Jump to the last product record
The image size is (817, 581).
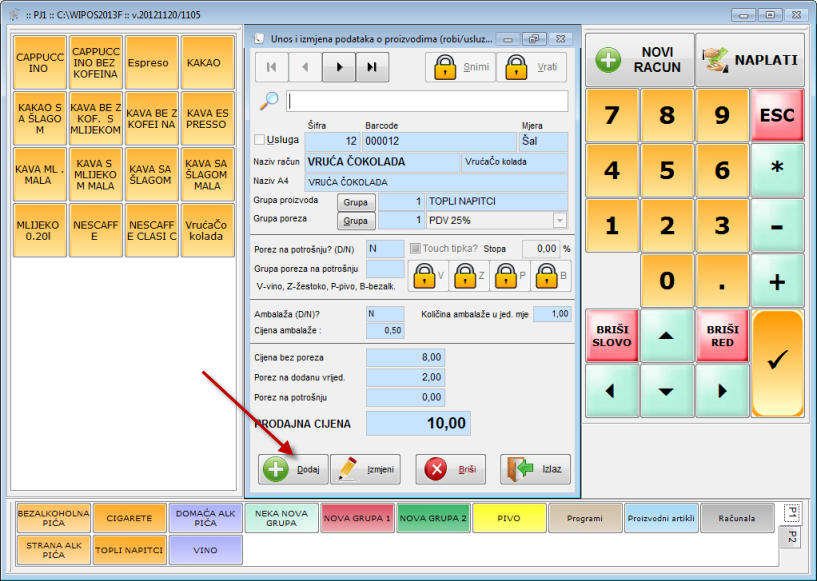pos(372,67)
